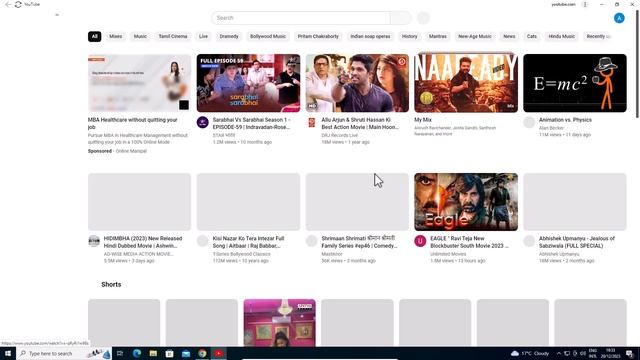640x360 pixels.
Task: Select the All filter chip
Action: 95,36
